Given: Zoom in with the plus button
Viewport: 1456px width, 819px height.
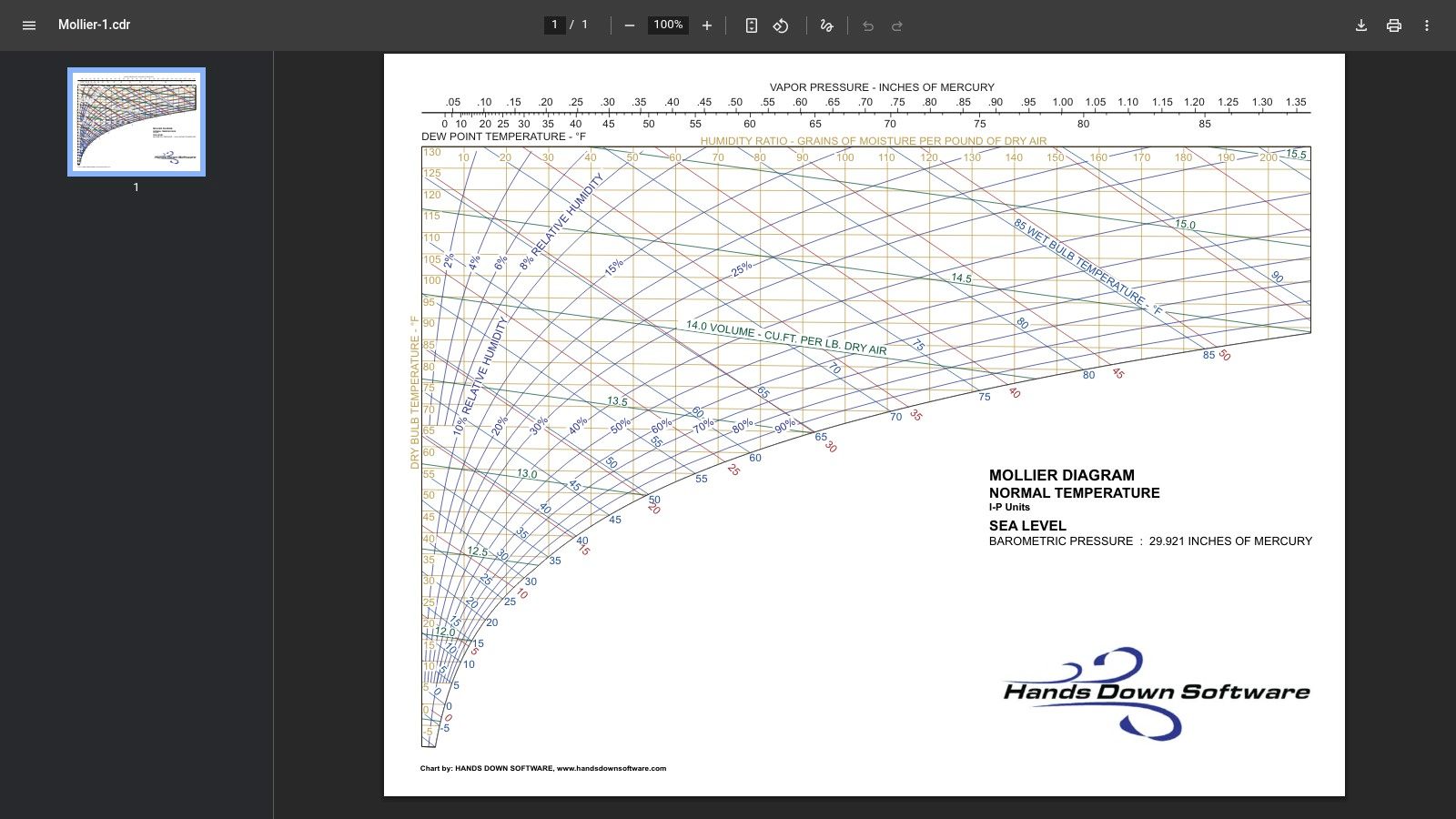Looking at the screenshot, I should point(707,25).
